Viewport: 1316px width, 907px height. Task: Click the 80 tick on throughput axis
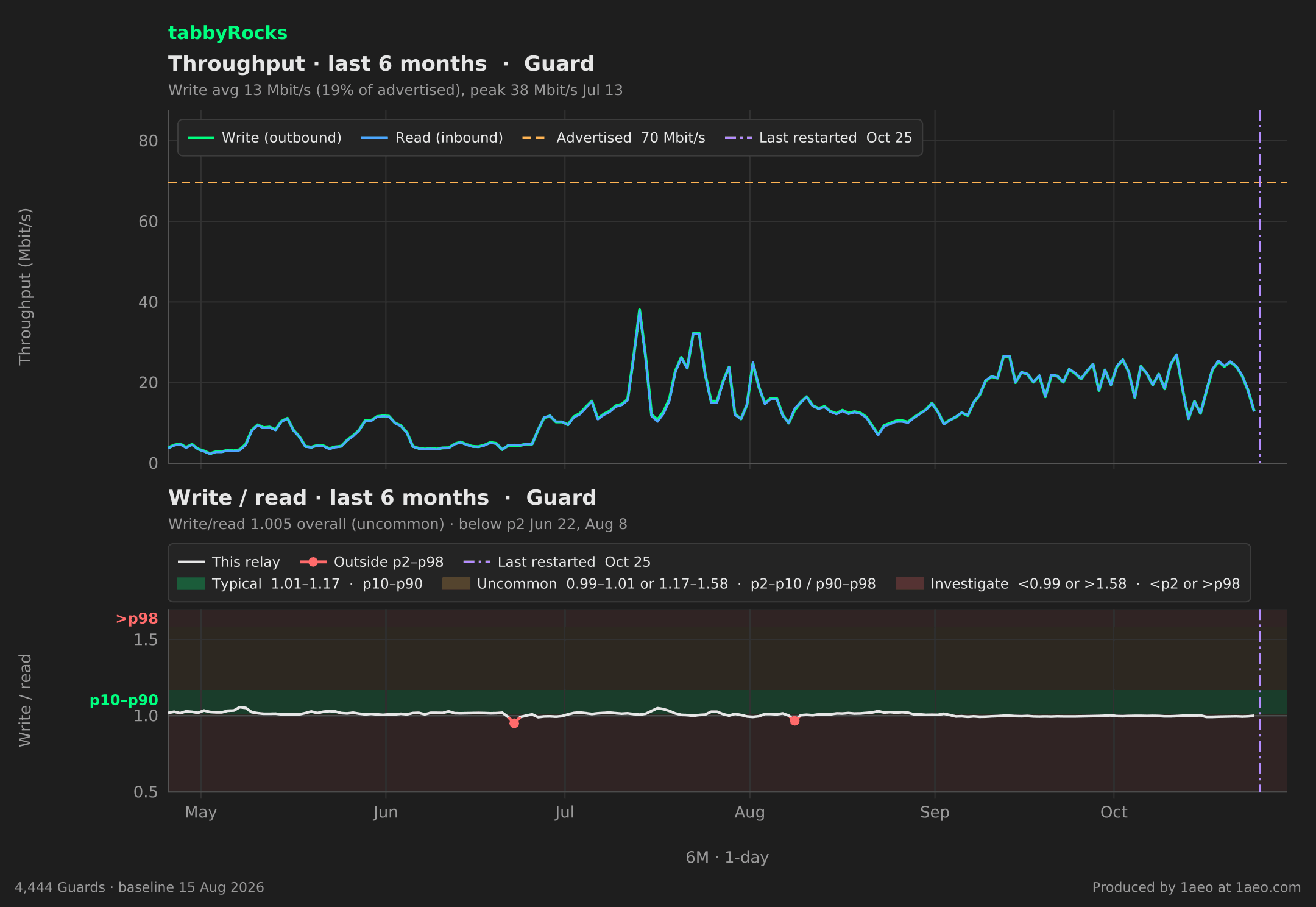pyautogui.click(x=148, y=141)
